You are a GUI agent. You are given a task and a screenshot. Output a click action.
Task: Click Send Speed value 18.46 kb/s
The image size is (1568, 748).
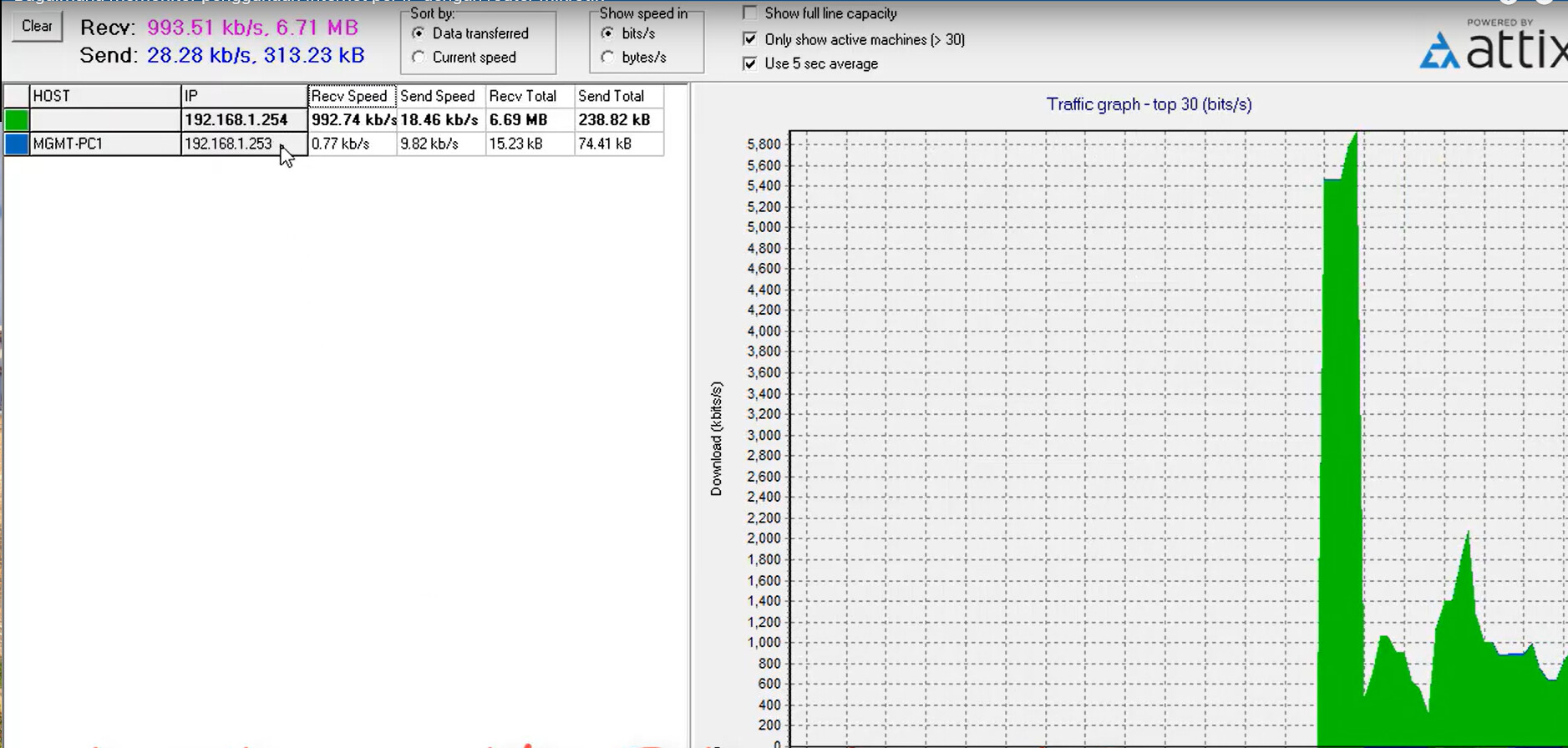click(x=441, y=120)
